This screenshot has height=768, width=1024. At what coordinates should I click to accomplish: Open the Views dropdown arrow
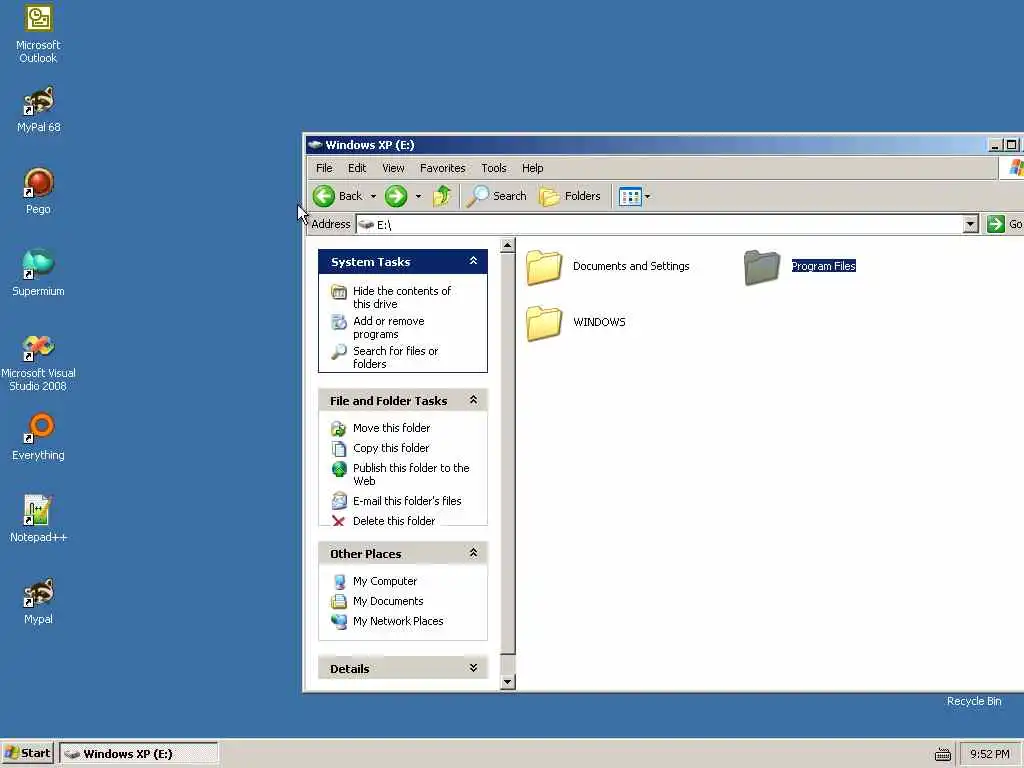point(647,196)
